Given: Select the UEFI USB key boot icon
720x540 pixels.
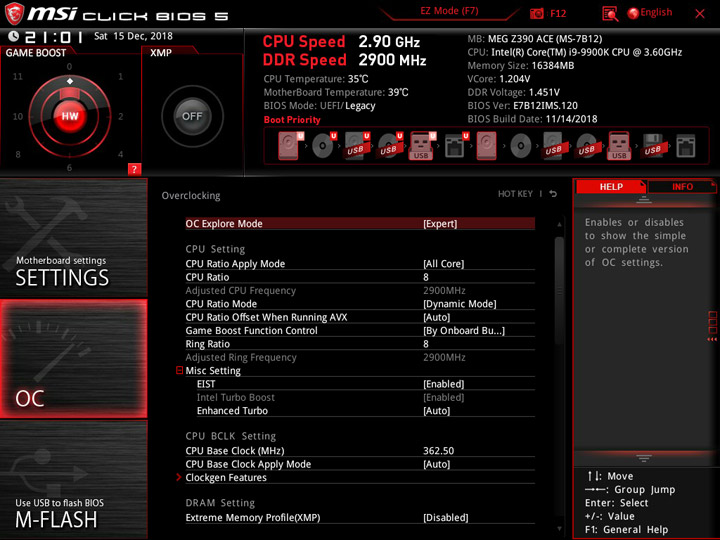Looking at the screenshot, I should pos(422,146).
